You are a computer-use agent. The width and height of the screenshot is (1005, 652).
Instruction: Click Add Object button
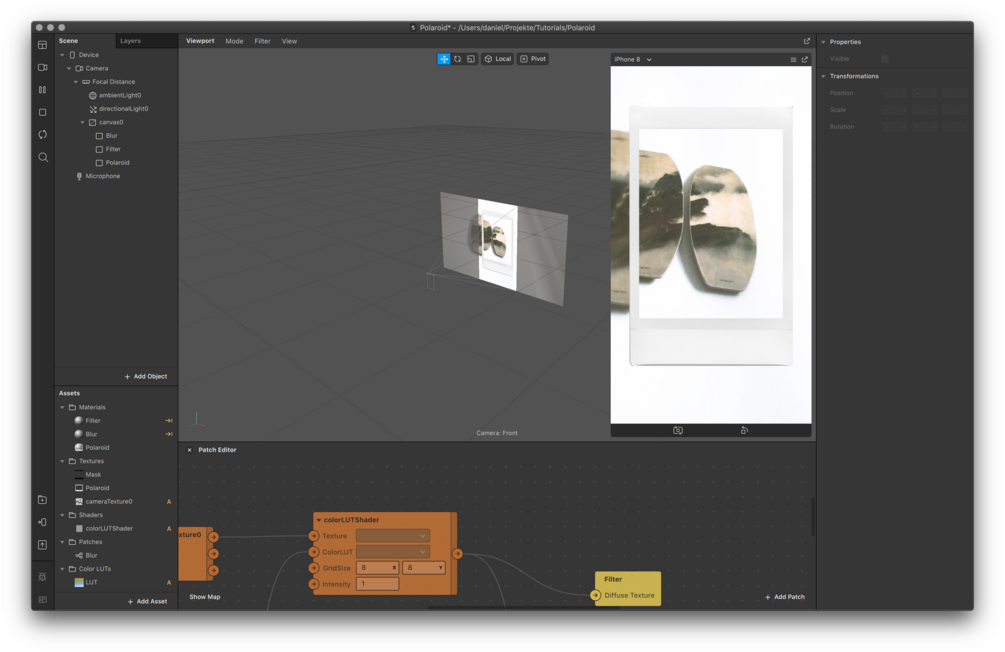[145, 376]
